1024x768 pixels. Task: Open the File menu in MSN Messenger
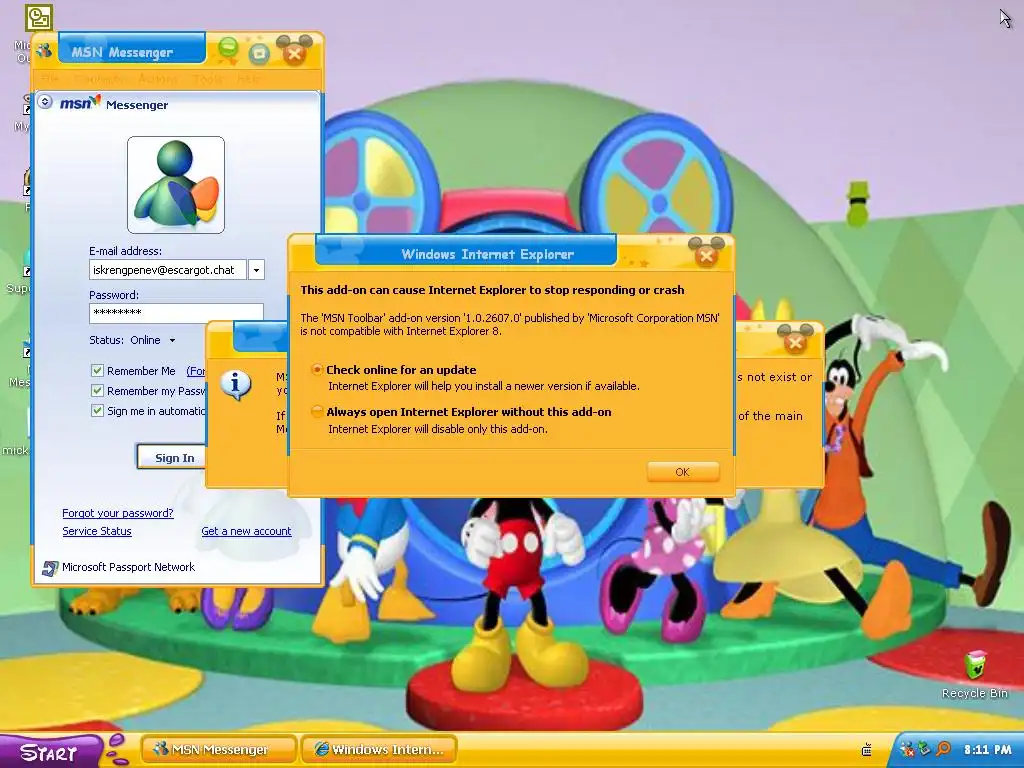(x=50, y=79)
